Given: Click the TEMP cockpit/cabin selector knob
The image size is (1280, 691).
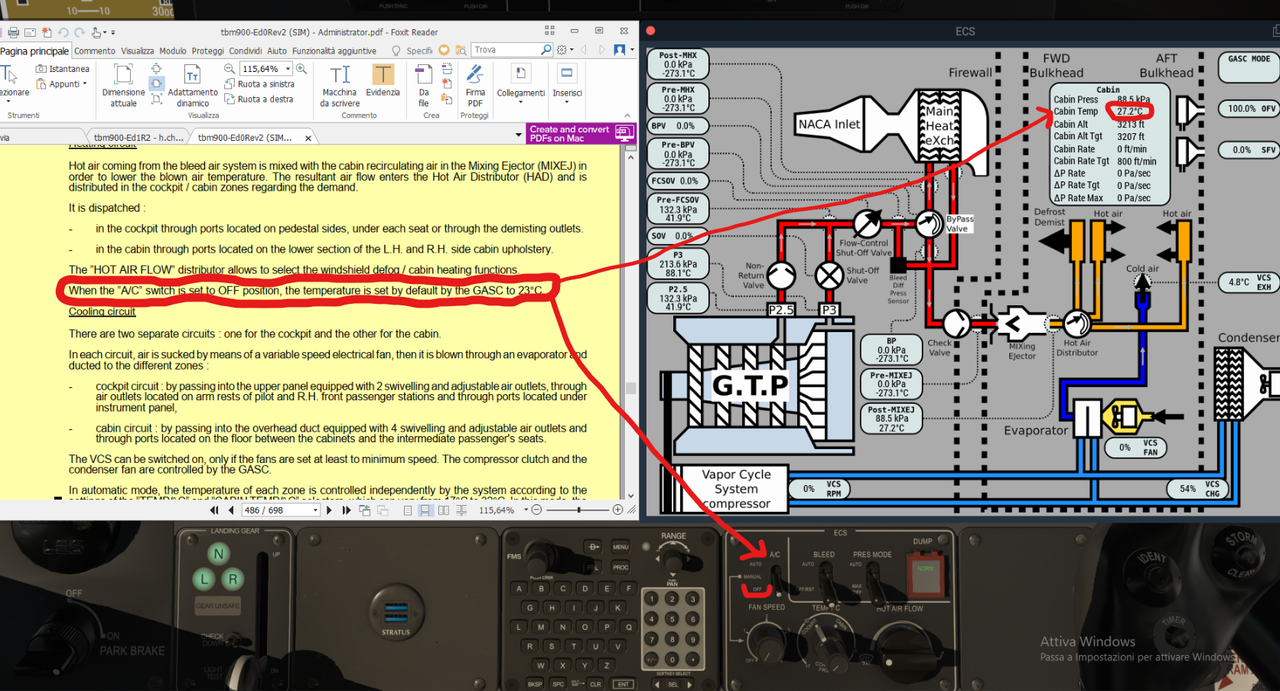Looking at the screenshot, I should tap(830, 649).
